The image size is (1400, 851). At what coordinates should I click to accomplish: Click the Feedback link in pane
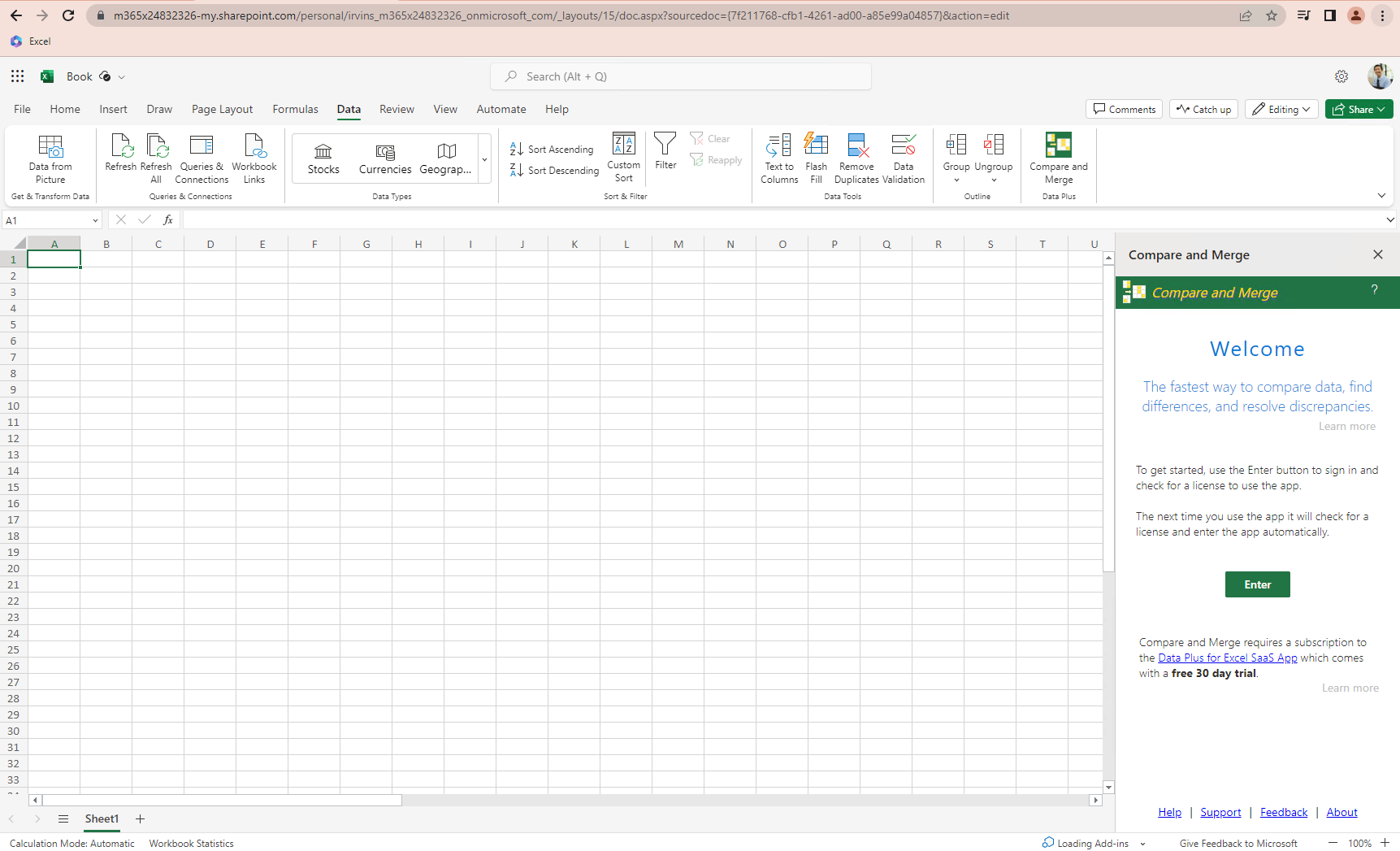coord(1284,812)
